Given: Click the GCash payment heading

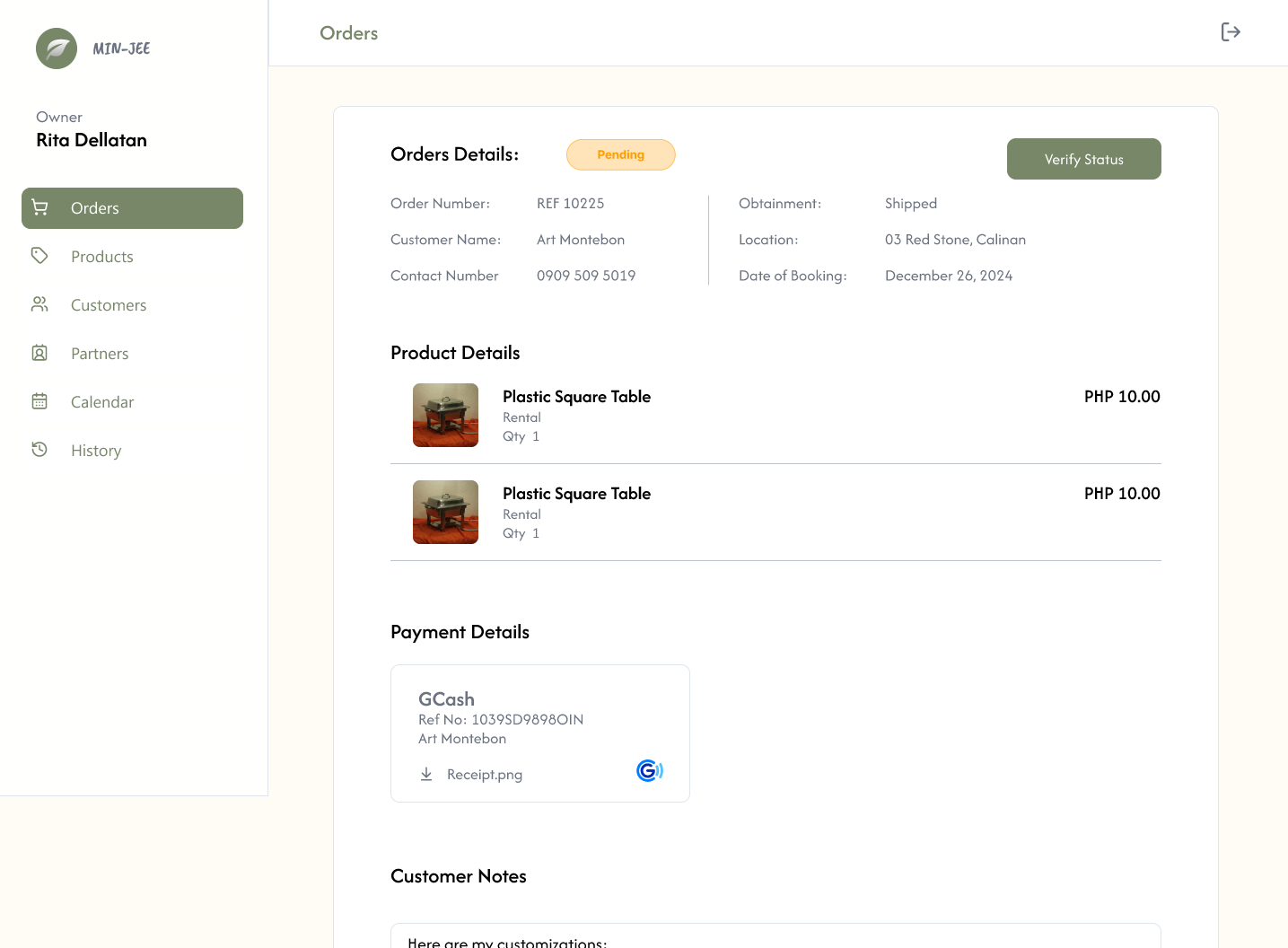Looking at the screenshot, I should point(446,699).
